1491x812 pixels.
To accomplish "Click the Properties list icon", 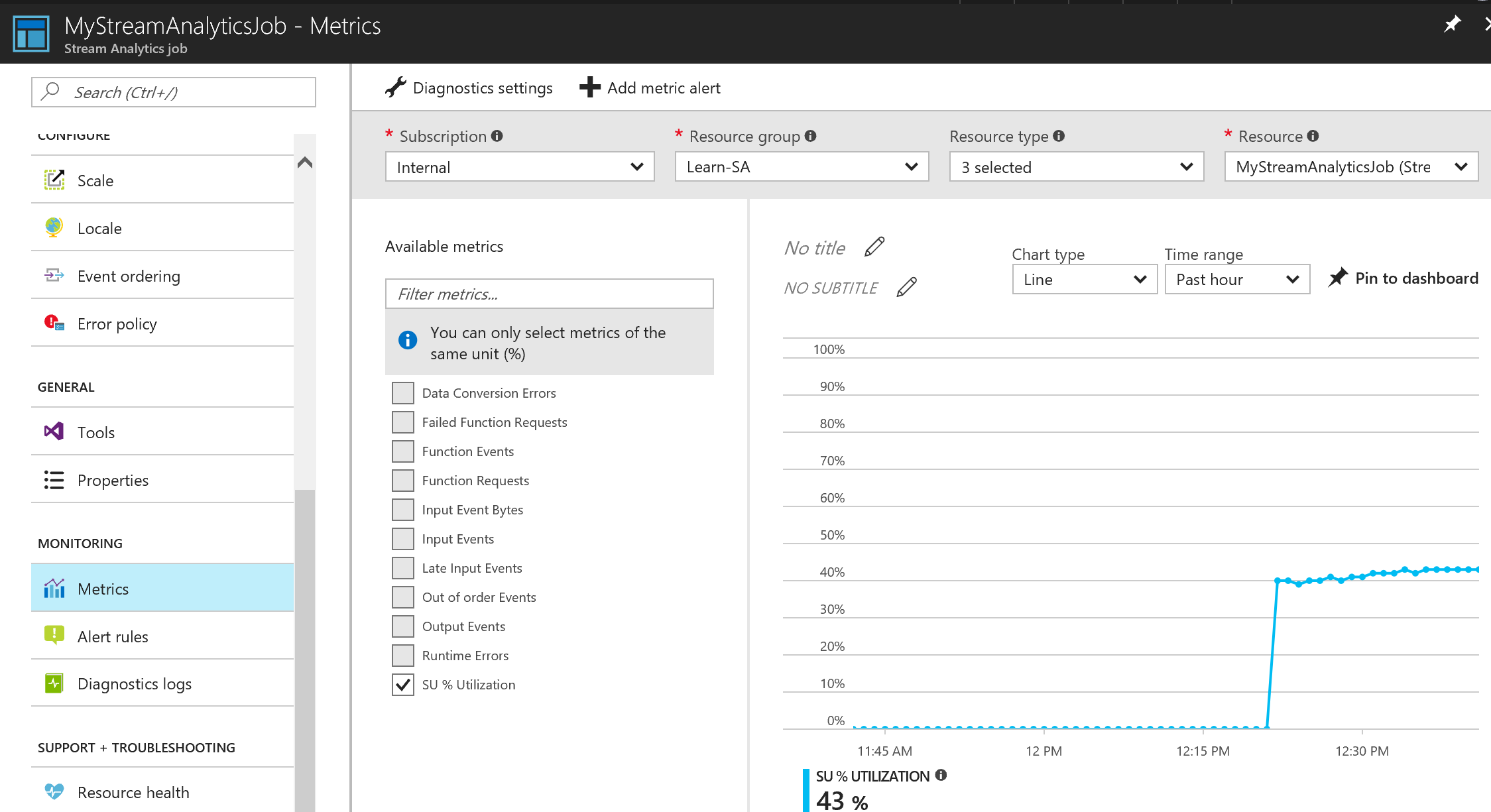I will point(54,479).
